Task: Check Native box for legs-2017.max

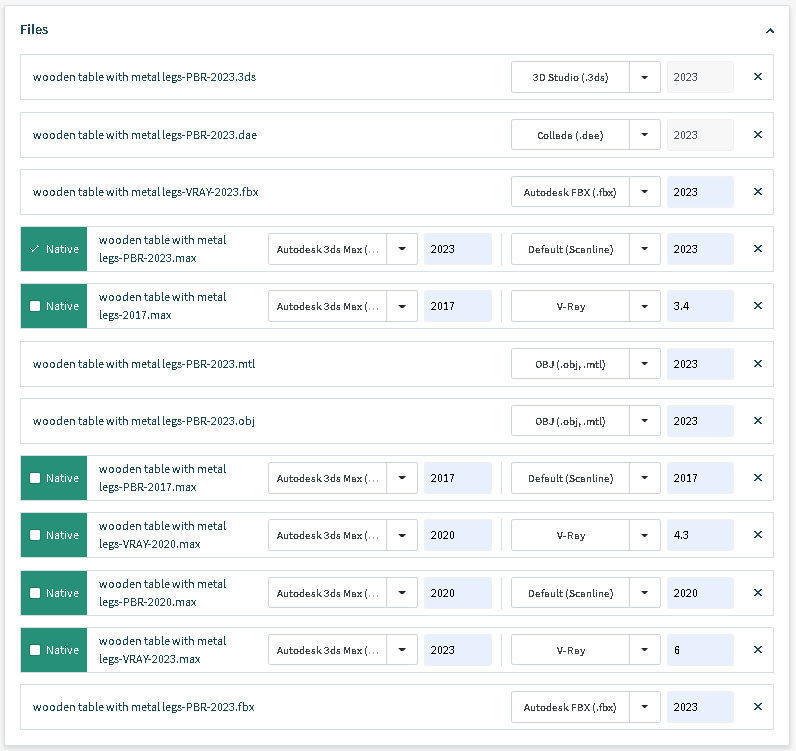Action: click(x=35, y=306)
